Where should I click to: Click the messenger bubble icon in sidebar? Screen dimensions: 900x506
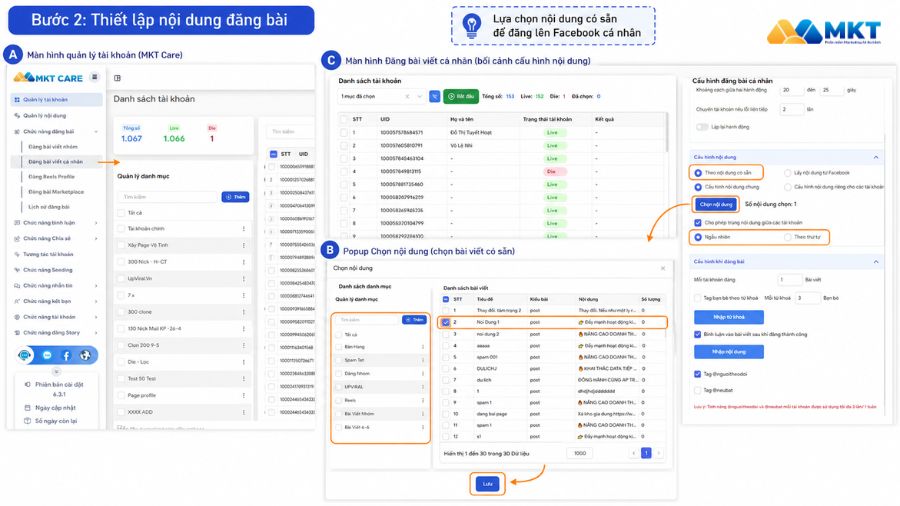47,356
